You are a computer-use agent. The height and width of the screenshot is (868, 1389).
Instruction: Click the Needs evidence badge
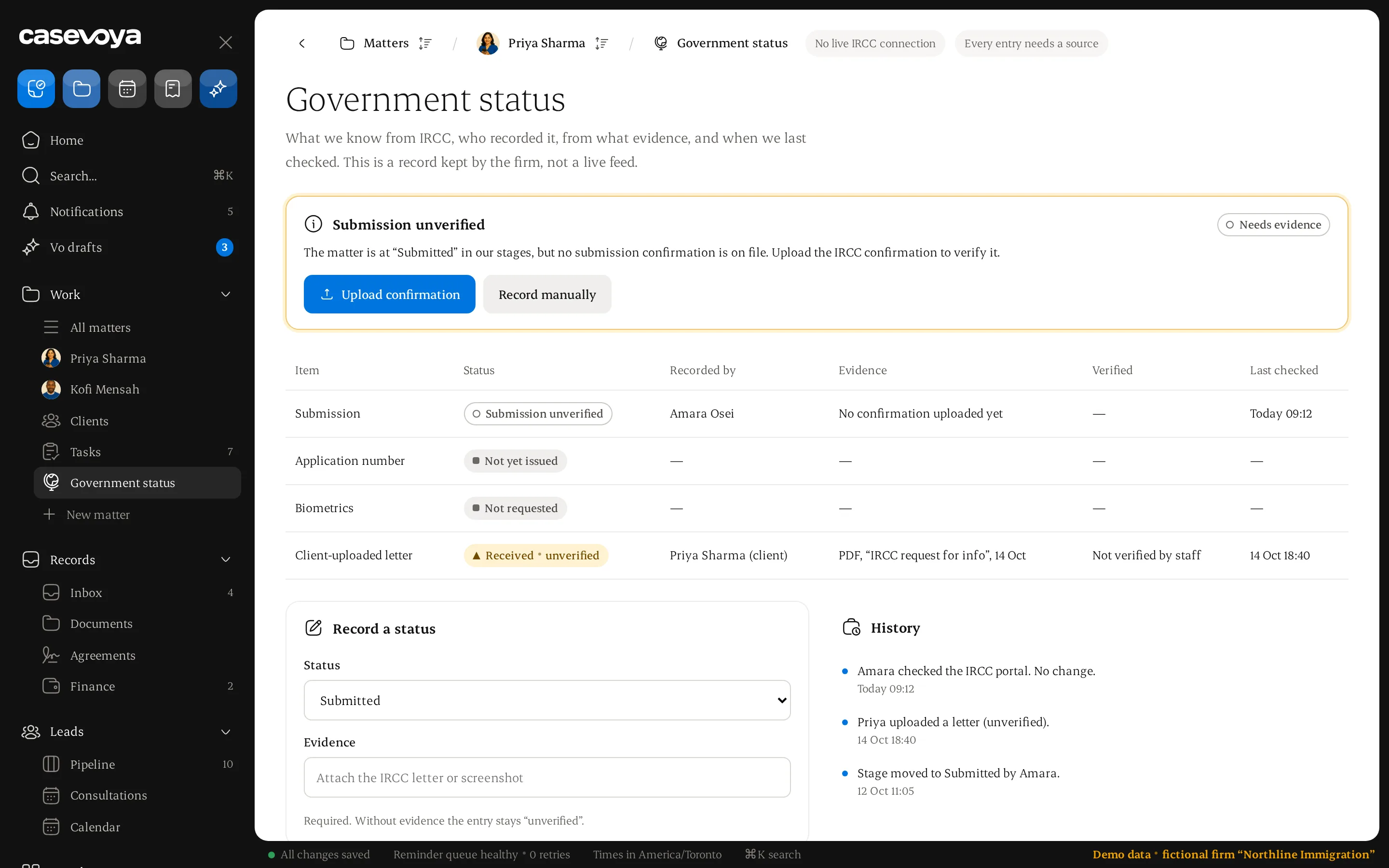(x=1273, y=224)
